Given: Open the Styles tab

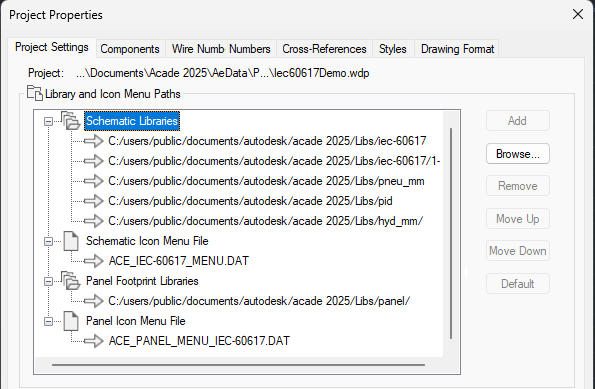Looking at the screenshot, I should pyautogui.click(x=393, y=49).
